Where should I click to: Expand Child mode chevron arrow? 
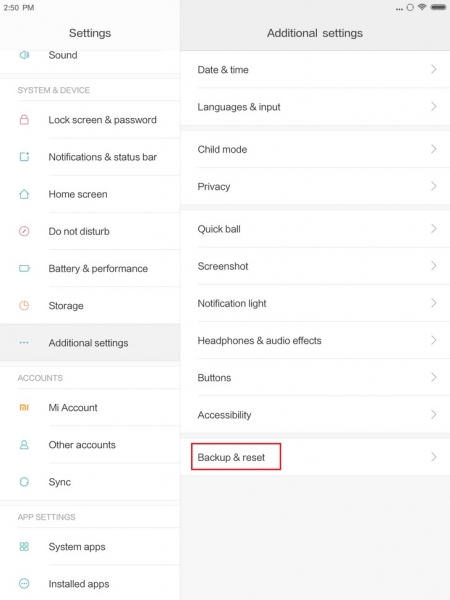434,149
